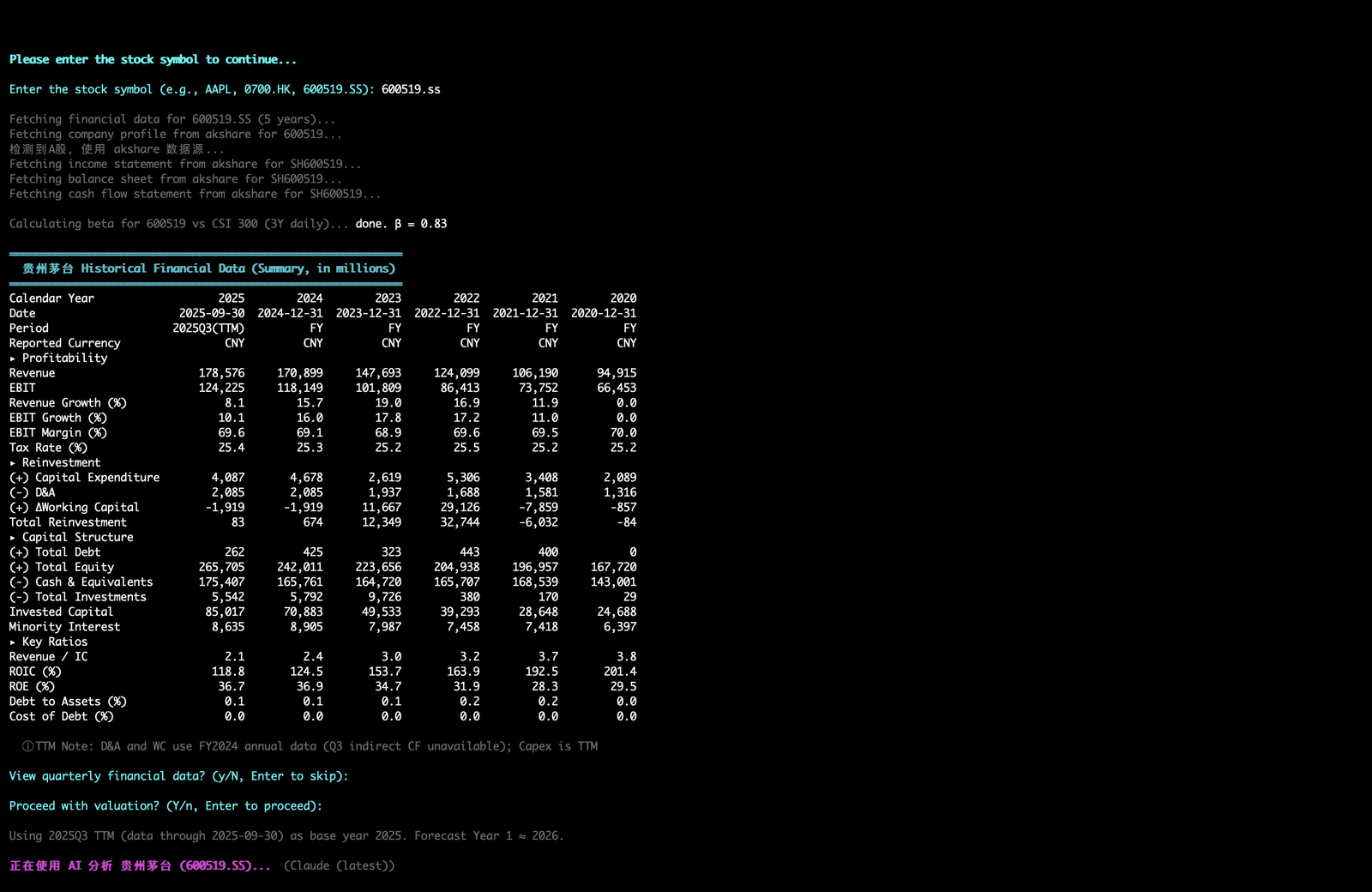Click the beta value 0.83
1372x892 pixels.
pyautogui.click(x=433, y=224)
